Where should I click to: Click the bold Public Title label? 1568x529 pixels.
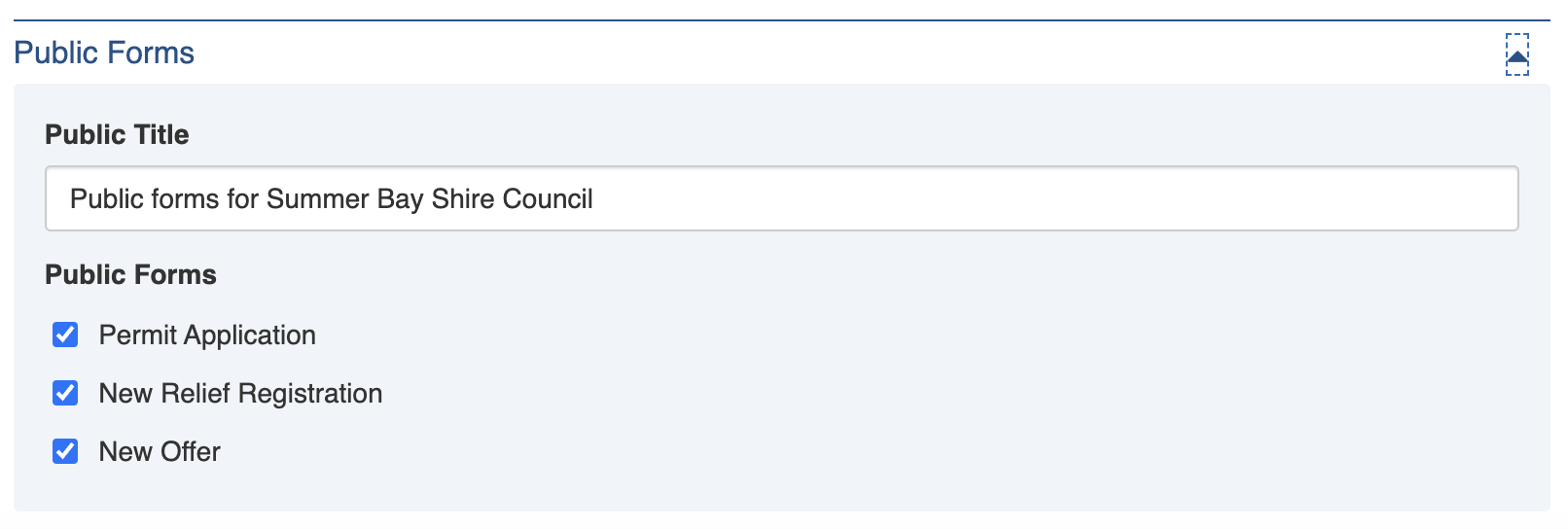117,134
